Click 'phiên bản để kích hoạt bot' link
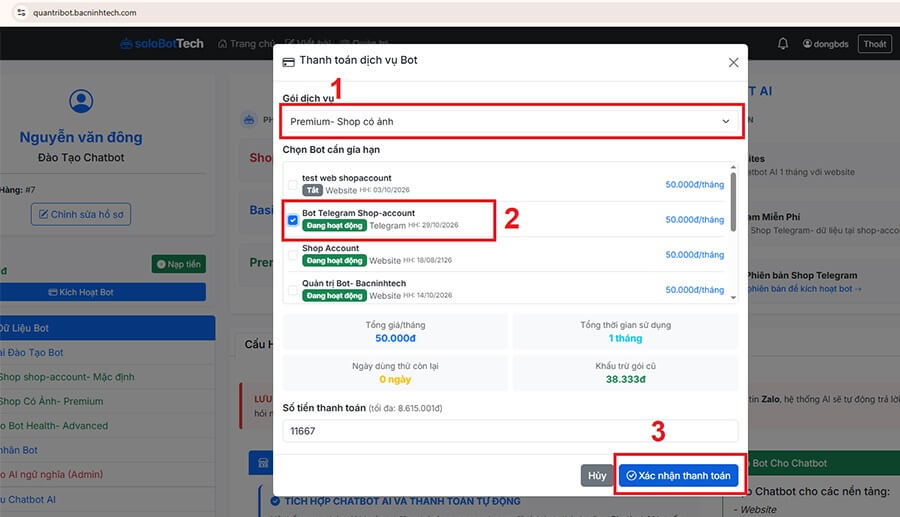This screenshot has width=900, height=517. 805,289
